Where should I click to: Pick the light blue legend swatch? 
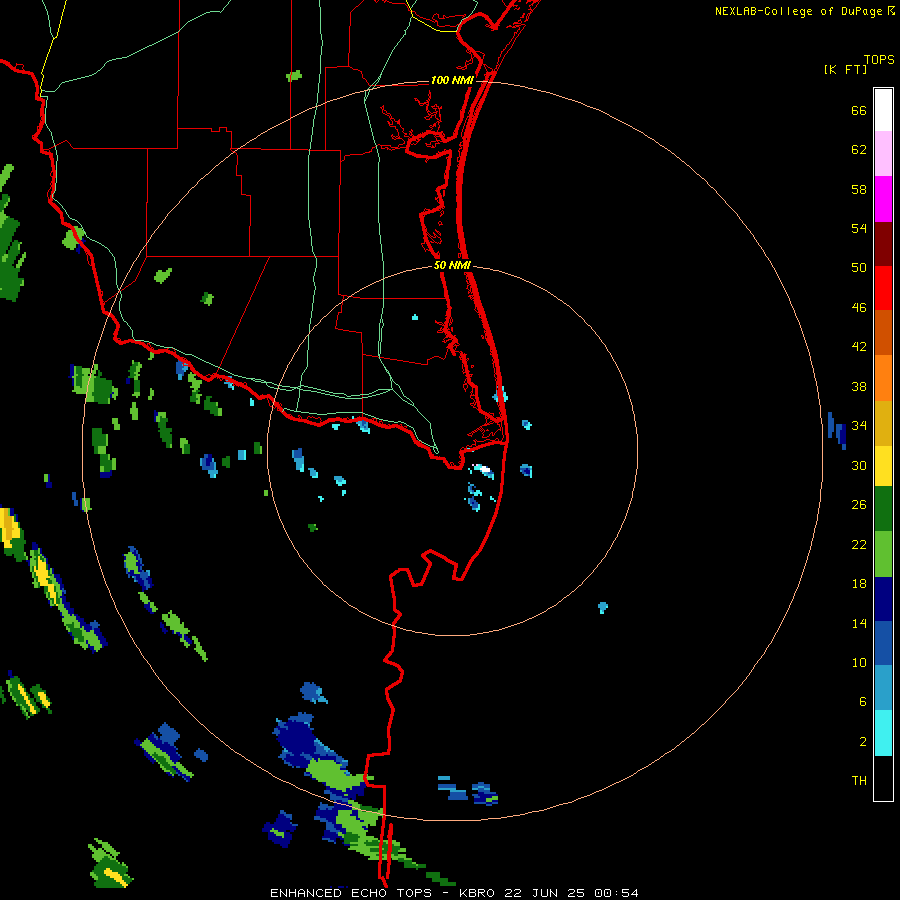(883, 688)
